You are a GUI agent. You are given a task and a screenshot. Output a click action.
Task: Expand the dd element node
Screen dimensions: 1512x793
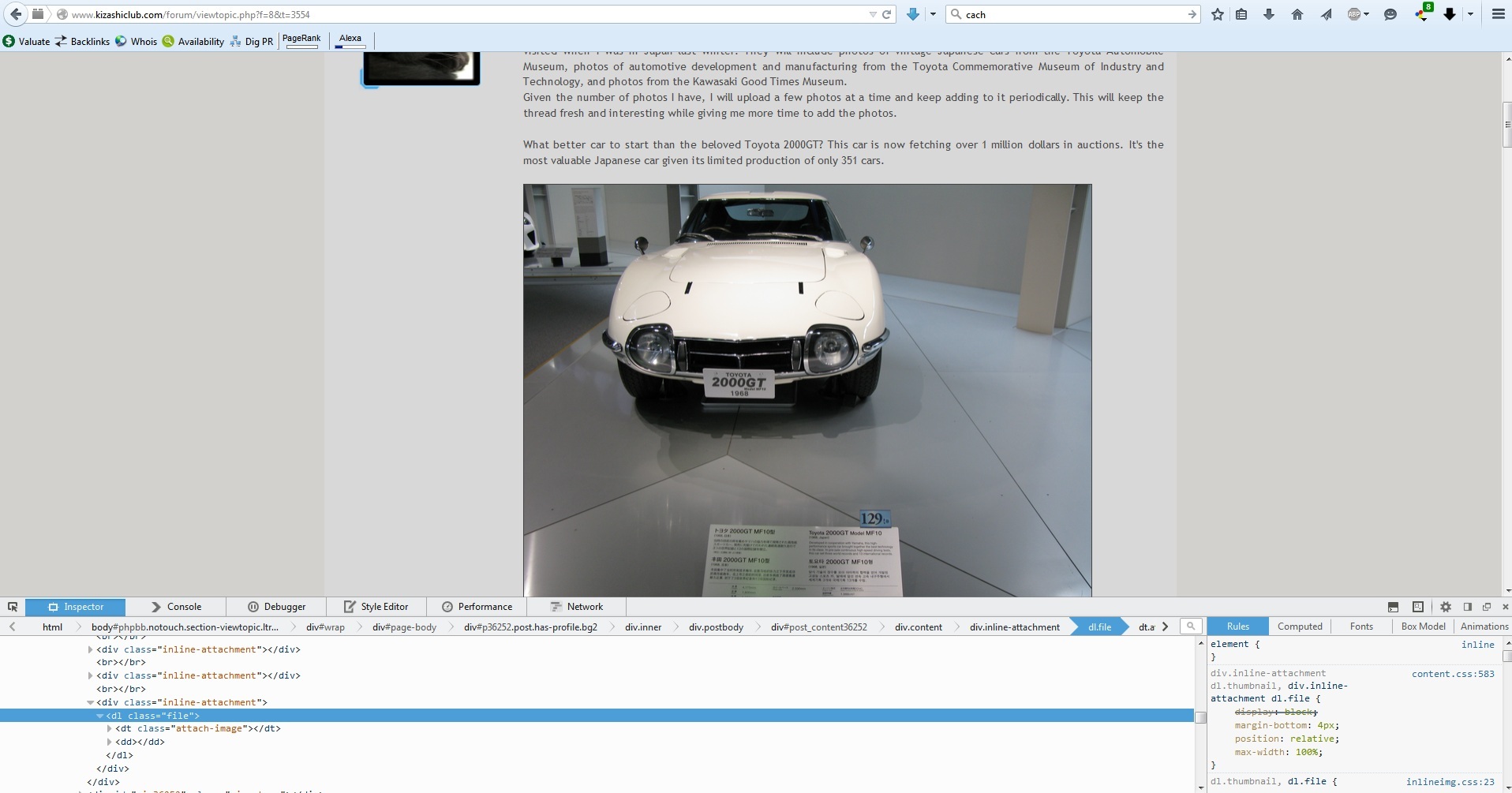tap(110, 742)
